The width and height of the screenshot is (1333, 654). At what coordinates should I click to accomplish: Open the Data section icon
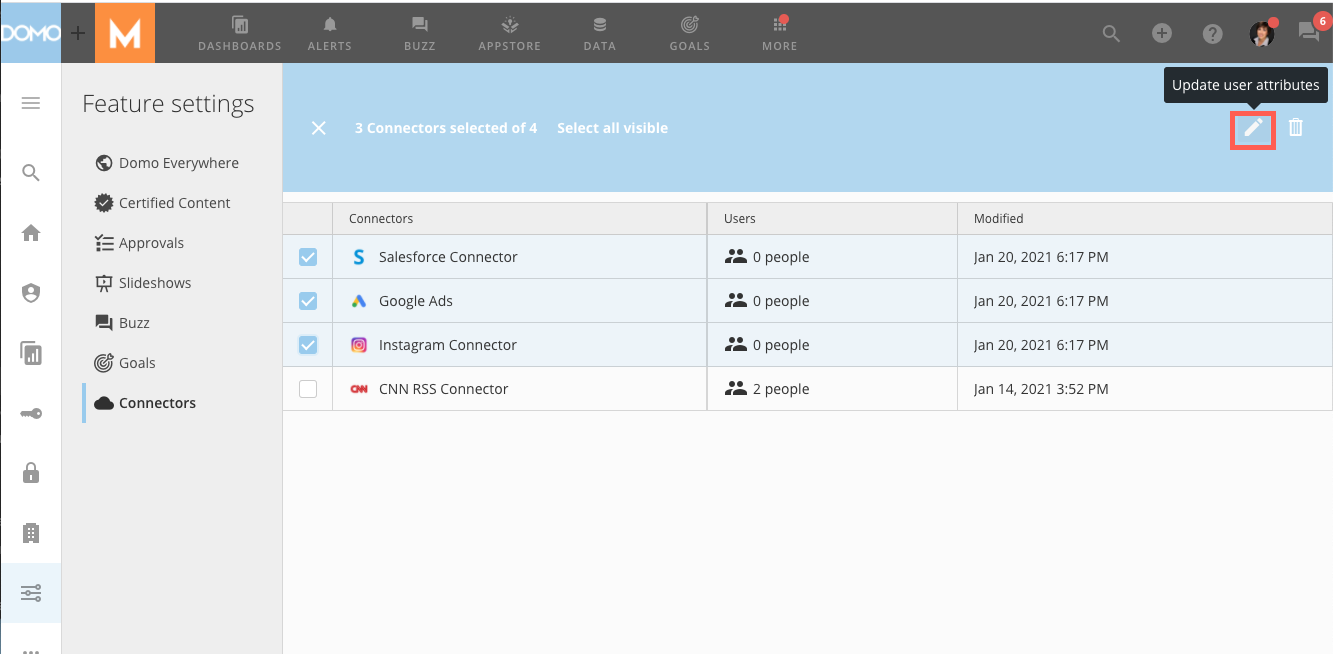click(x=599, y=33)
